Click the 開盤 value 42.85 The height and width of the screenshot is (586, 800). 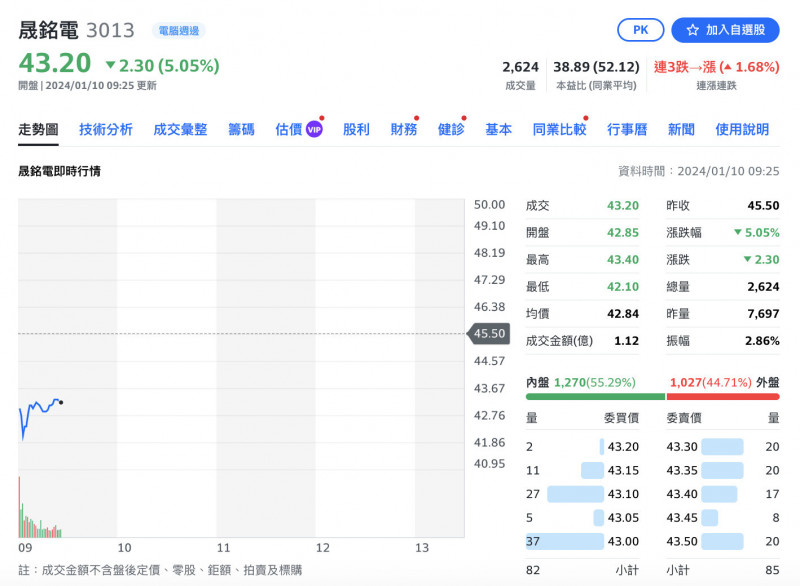point(622,233)
